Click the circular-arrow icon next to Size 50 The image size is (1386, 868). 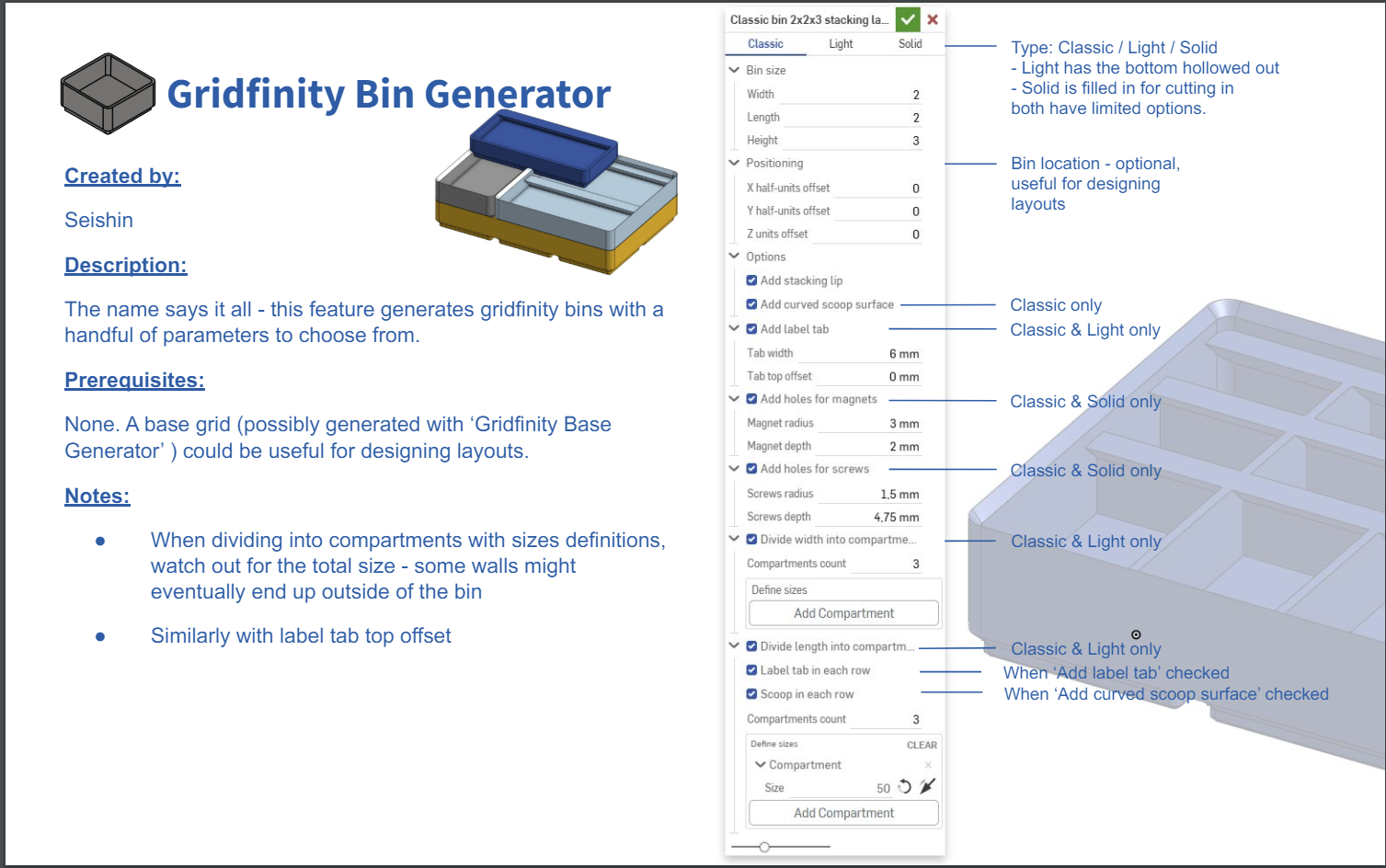(905, 787)
